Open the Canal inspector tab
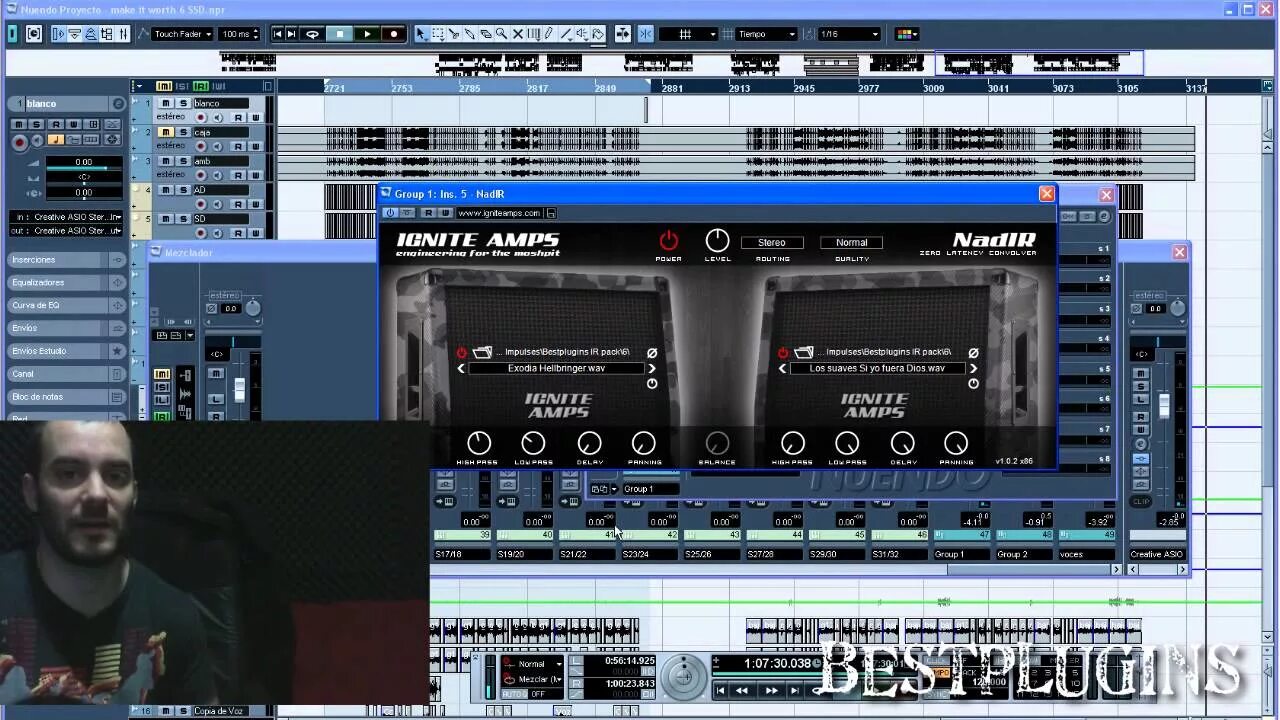The height and width of the screenshot is (720, 1280). click(66, 374)
